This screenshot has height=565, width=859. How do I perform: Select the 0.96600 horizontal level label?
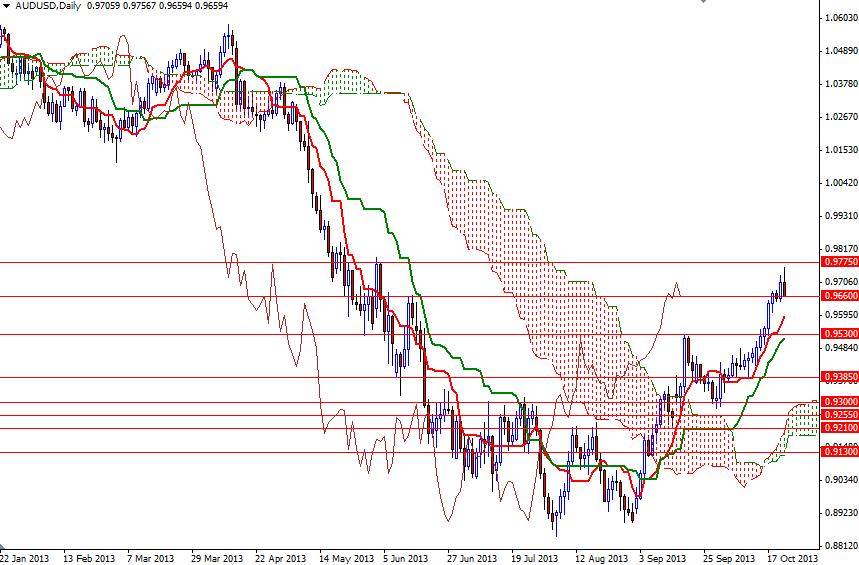click(x=840, y=296)
